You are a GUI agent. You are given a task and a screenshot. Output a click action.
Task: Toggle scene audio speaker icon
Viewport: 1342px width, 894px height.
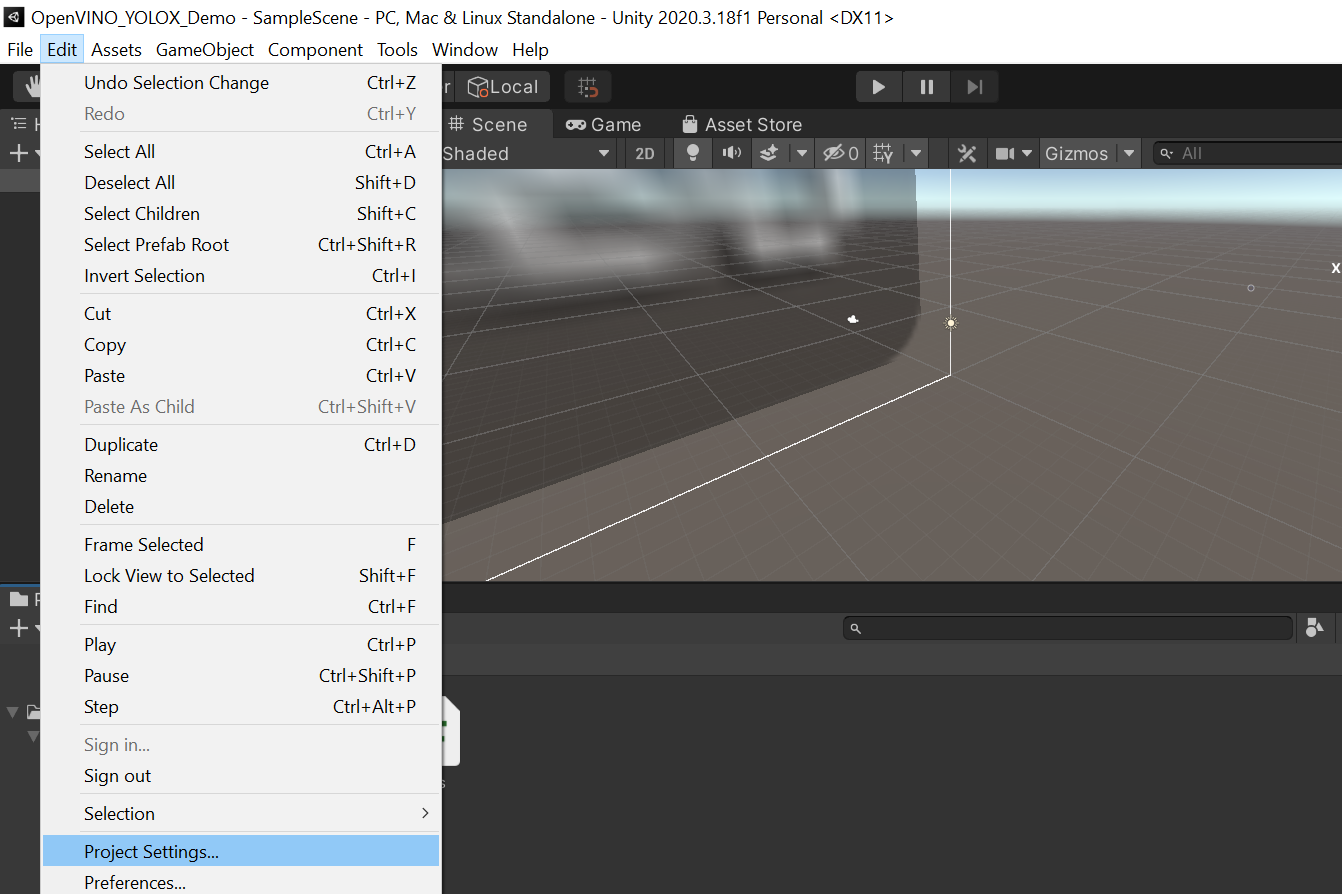(x=732, y=153)
